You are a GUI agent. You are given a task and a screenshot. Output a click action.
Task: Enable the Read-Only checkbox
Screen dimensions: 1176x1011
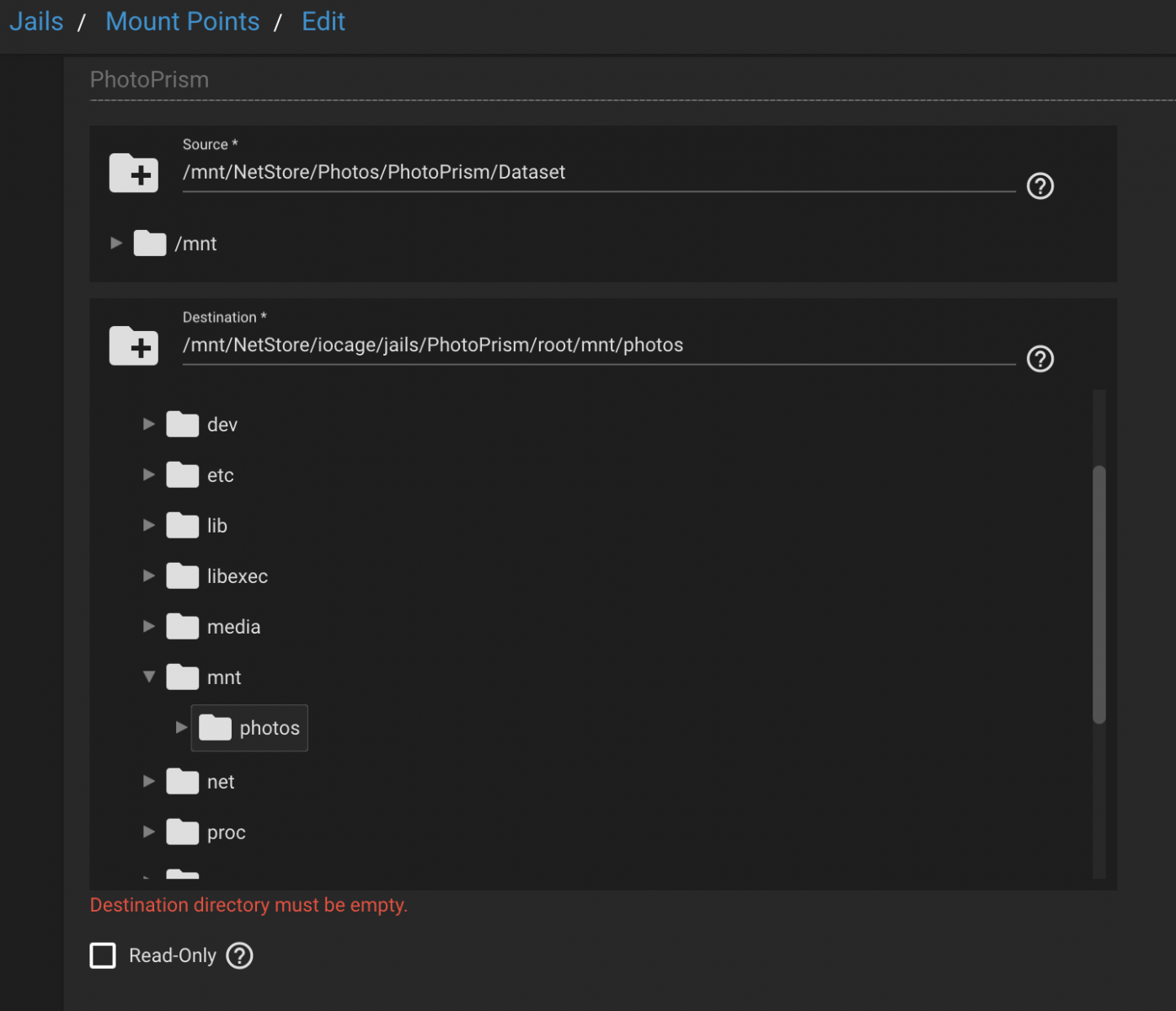[103, 955]
